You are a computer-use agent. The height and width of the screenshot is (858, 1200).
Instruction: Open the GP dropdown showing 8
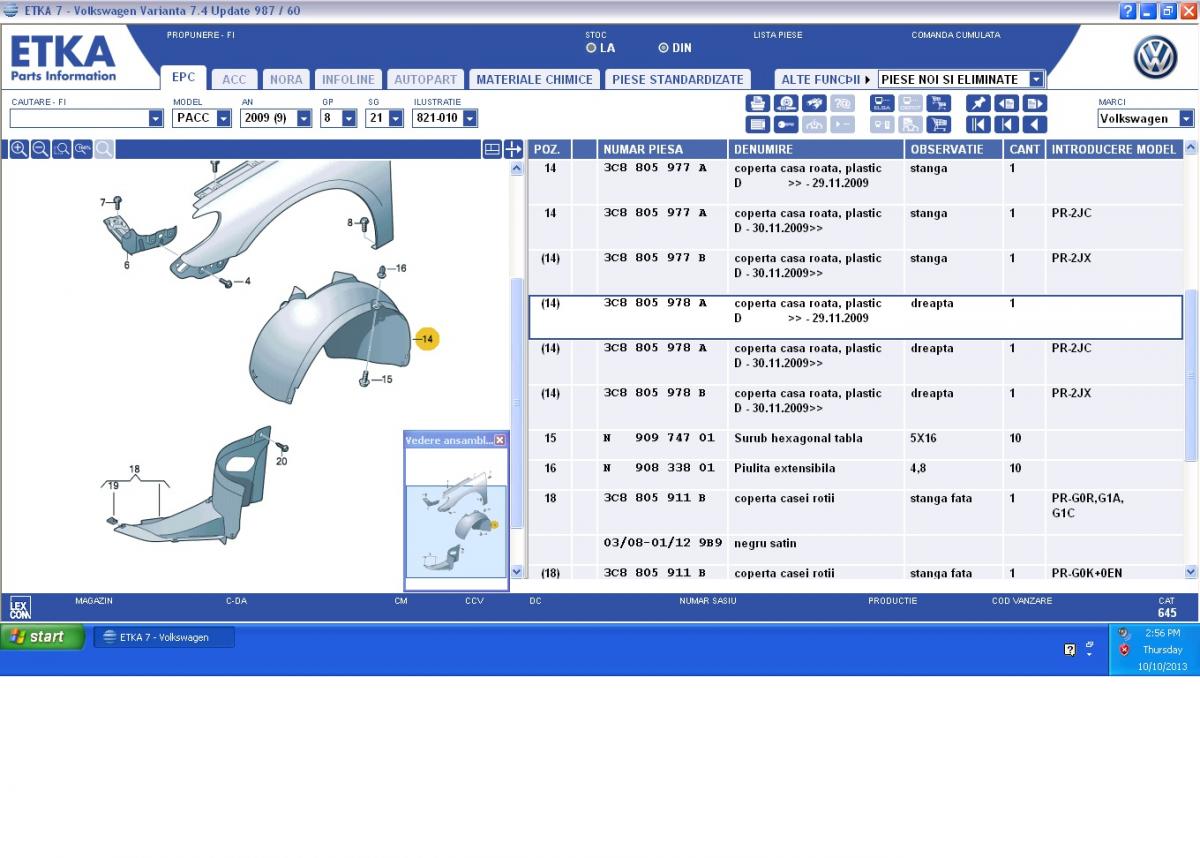point(349,118)
